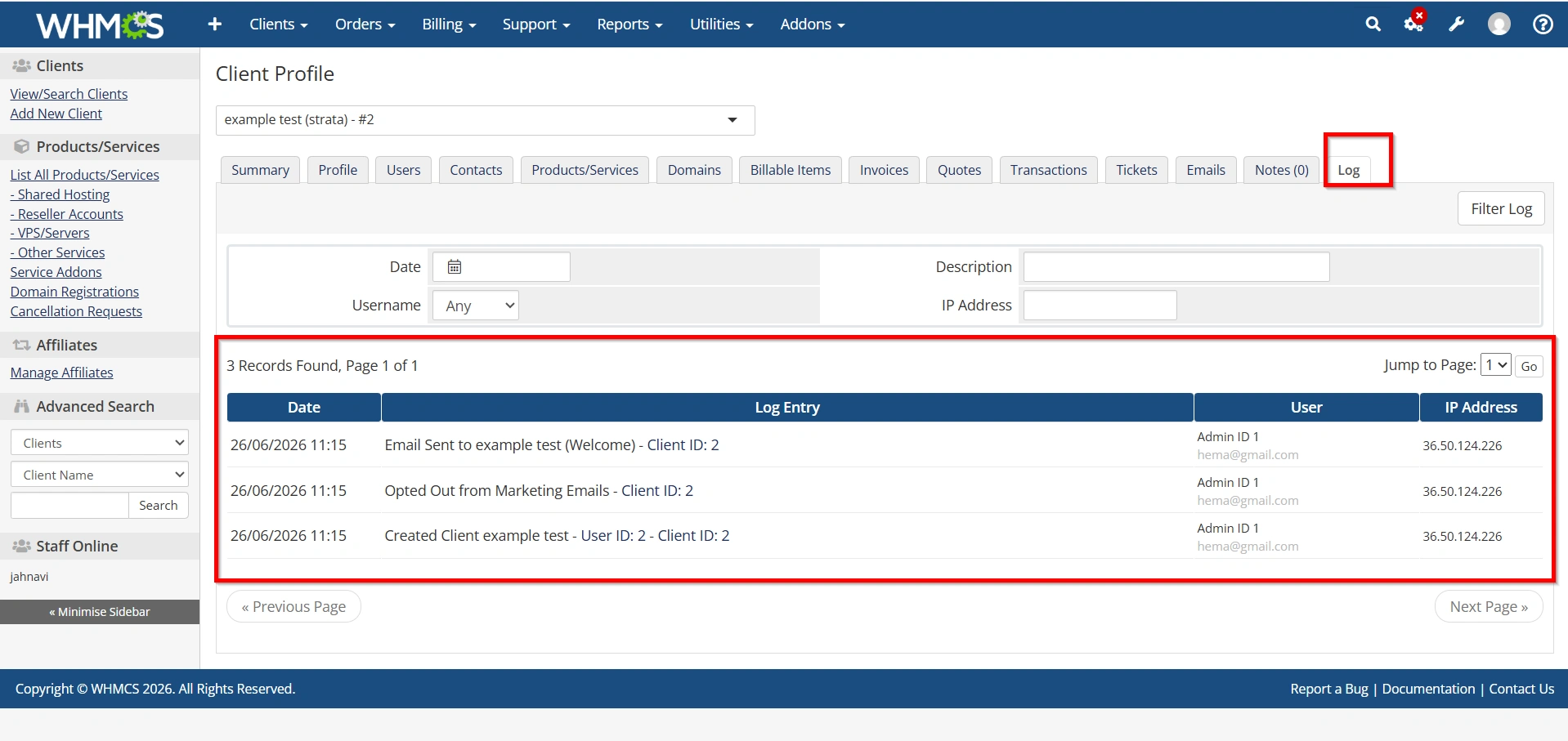Select the Log tab
The image size is (1568, 741).
click(x=1349, y=170)
